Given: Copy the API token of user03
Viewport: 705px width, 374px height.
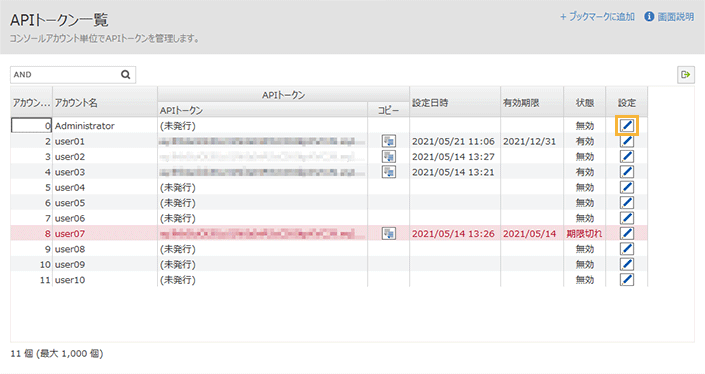Looking at the screenshot, I should point(388,172).
